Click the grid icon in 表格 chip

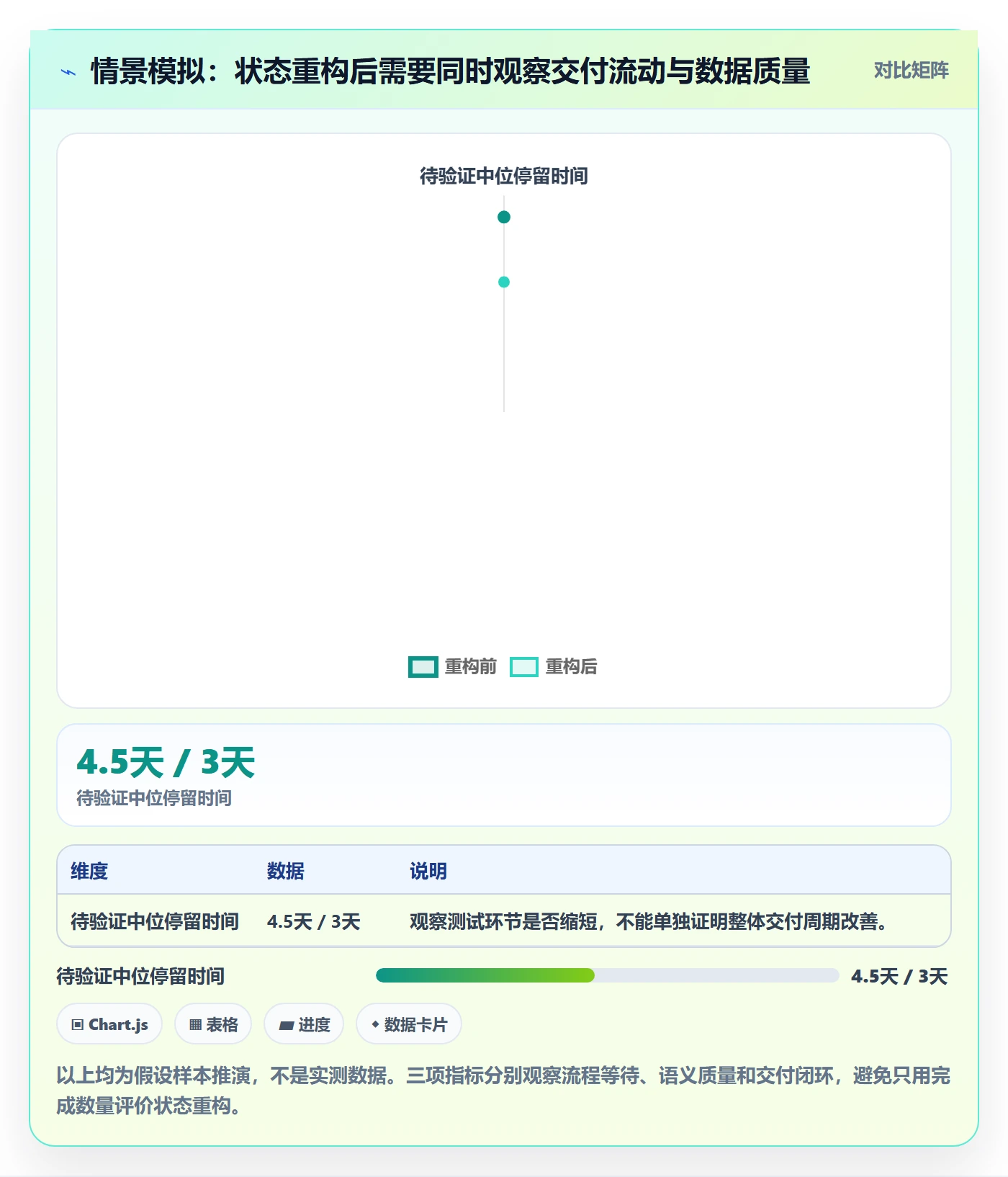(x=195, y=1024)
